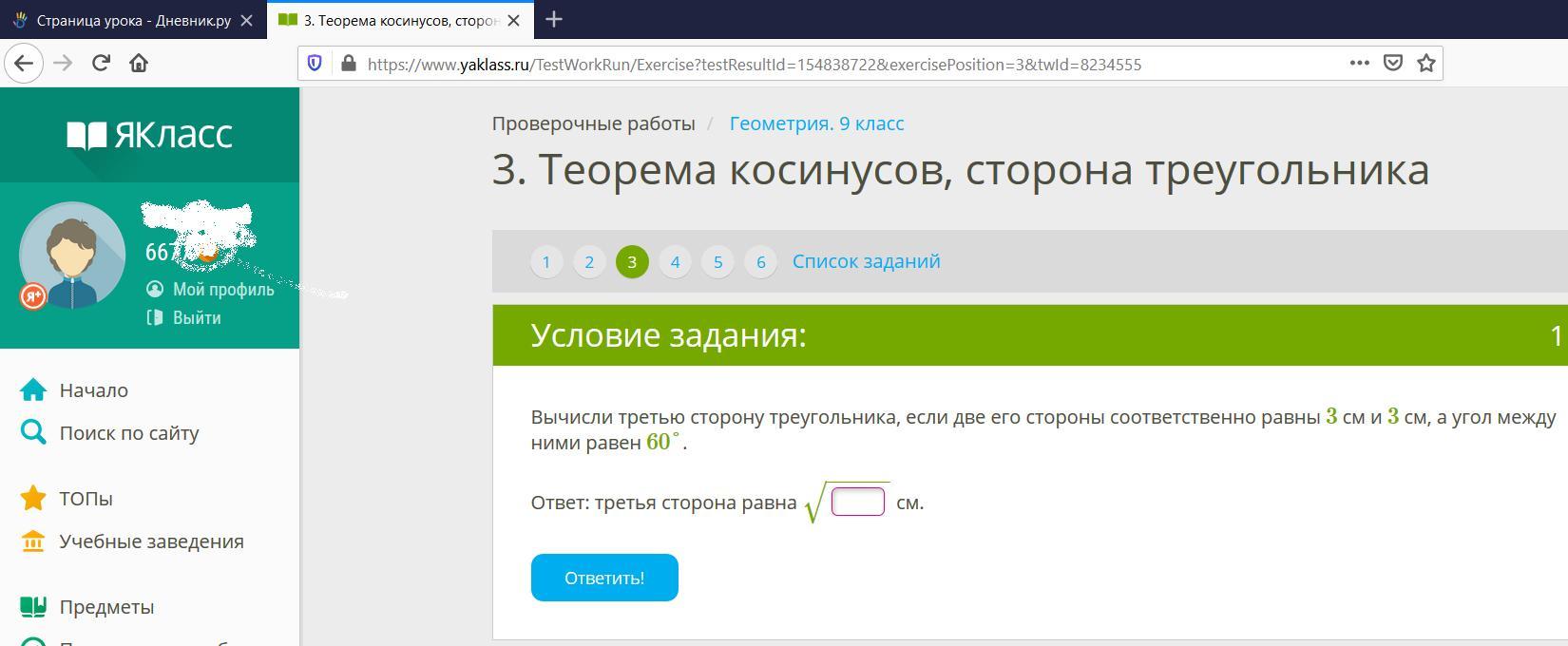This screenshot has width=1568, height=646.
Task: Open Поиск по сайту in the sidebar
Action: tap(109, 433)
